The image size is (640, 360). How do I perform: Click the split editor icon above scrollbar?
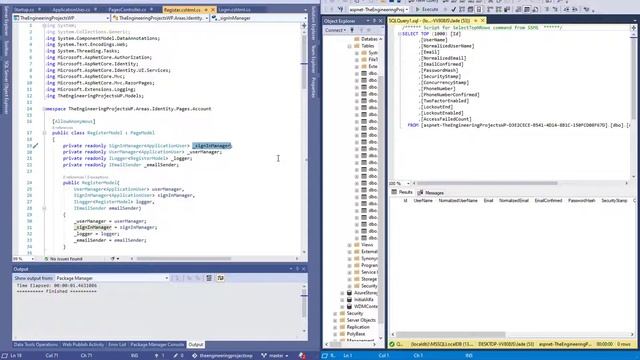(x=304, y=26)
